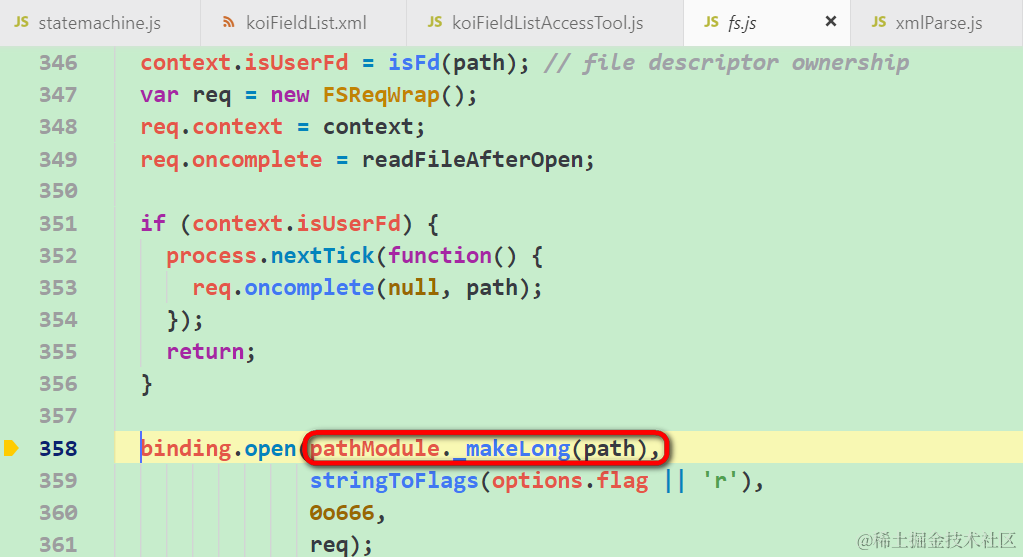Click the JS icon on koiFieldListAccessTool.js tab
The image size is (1023, 557).
[x=435, y=22]
